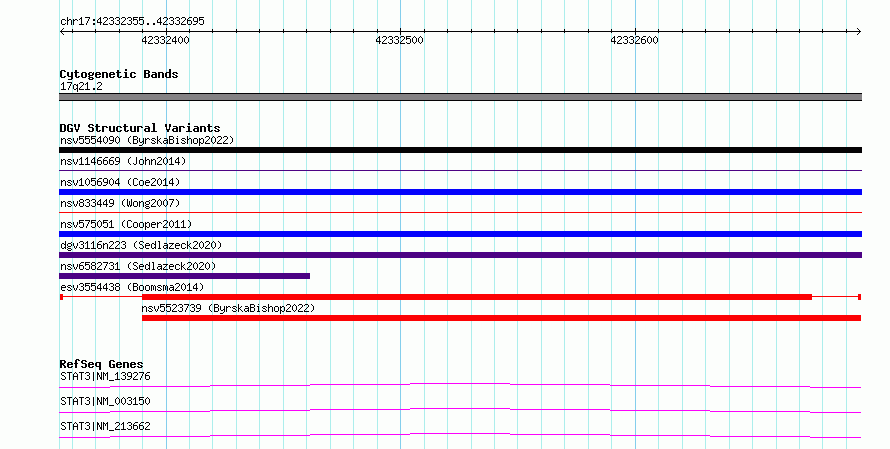
Task: Open the DGV Structural Variants track title
Action: 140,128
